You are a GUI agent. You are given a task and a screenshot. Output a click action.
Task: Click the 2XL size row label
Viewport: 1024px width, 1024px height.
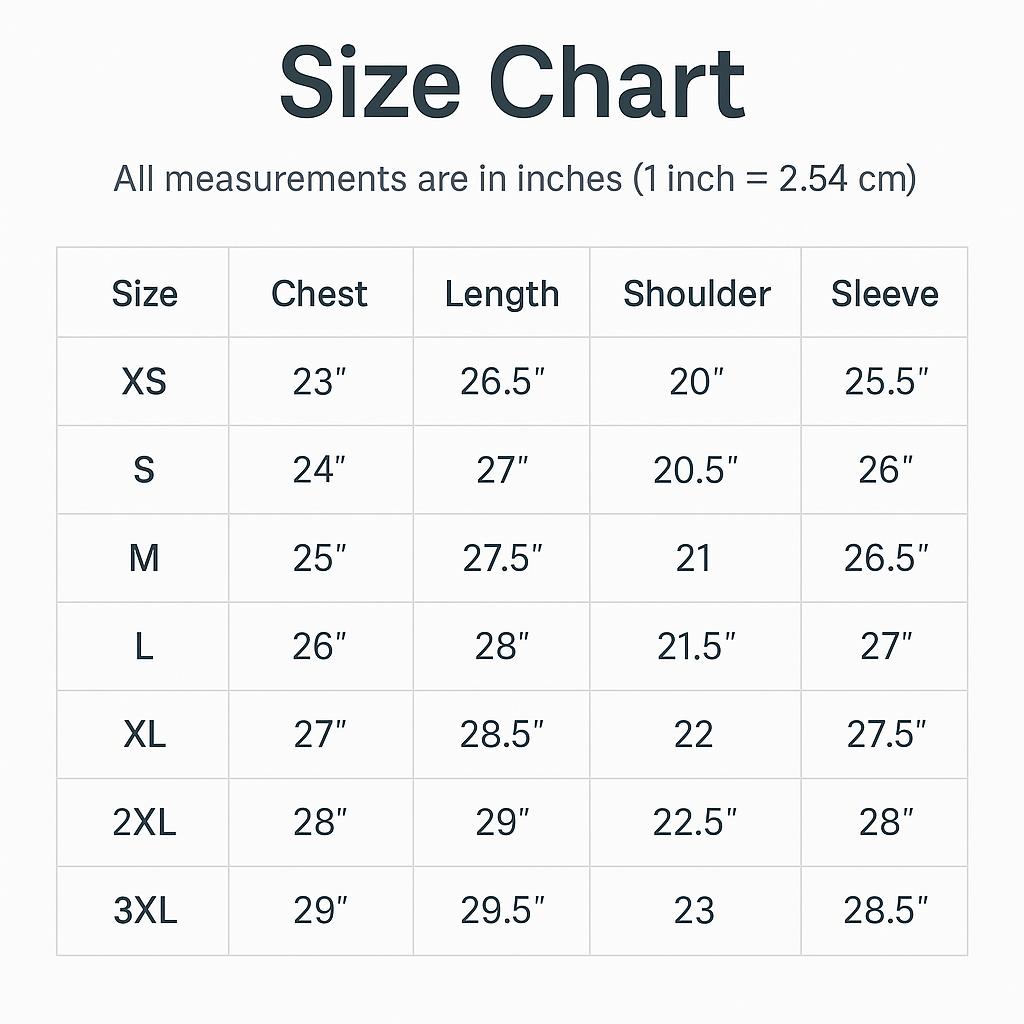tap(144, 823)
